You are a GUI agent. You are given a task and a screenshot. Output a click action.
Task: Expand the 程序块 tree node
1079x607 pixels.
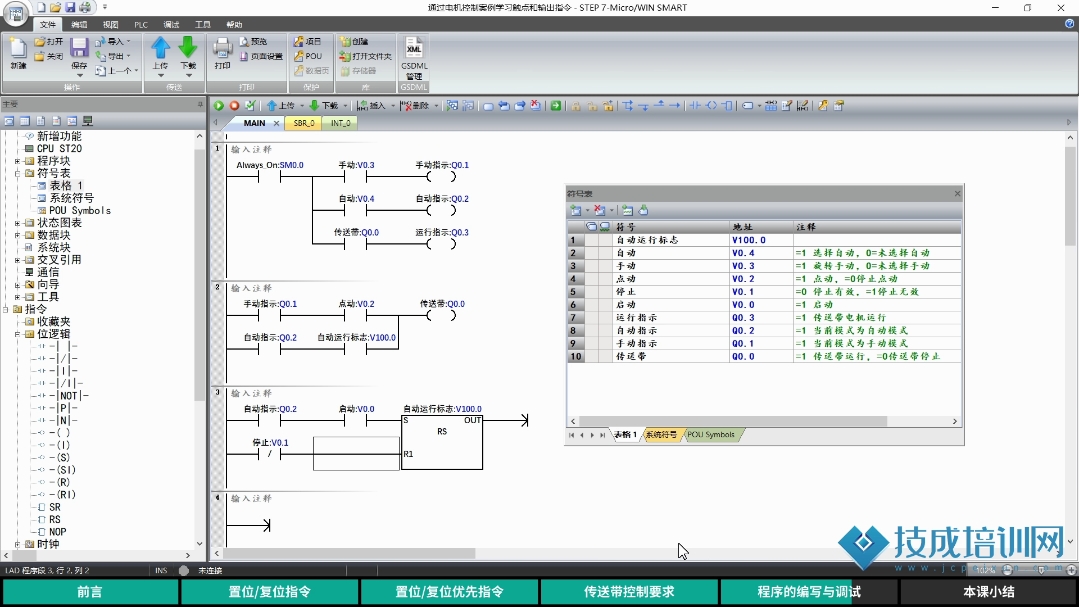tap(18, 161)
